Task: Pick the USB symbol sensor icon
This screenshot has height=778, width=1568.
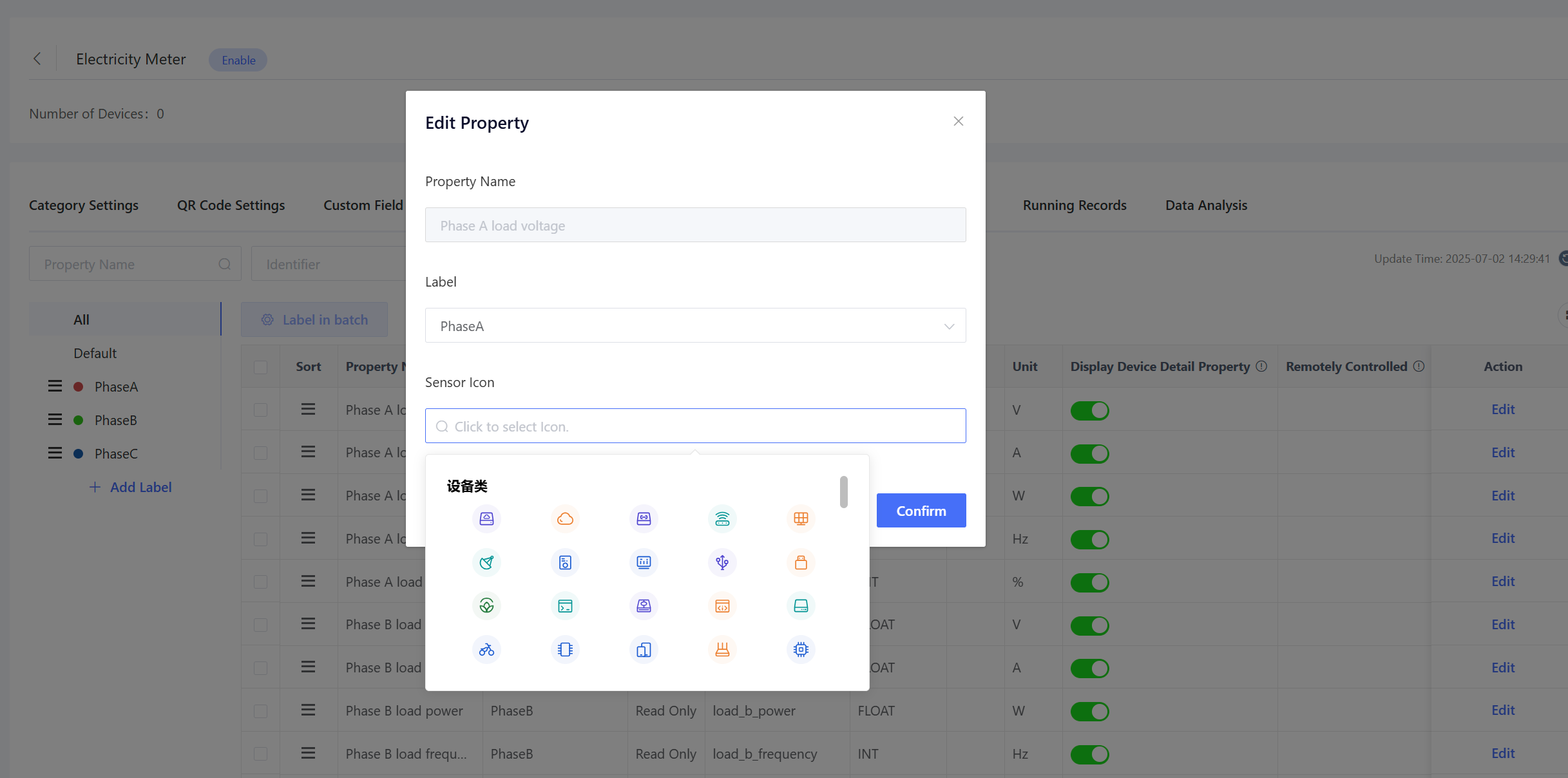Action: click(722, 562)
